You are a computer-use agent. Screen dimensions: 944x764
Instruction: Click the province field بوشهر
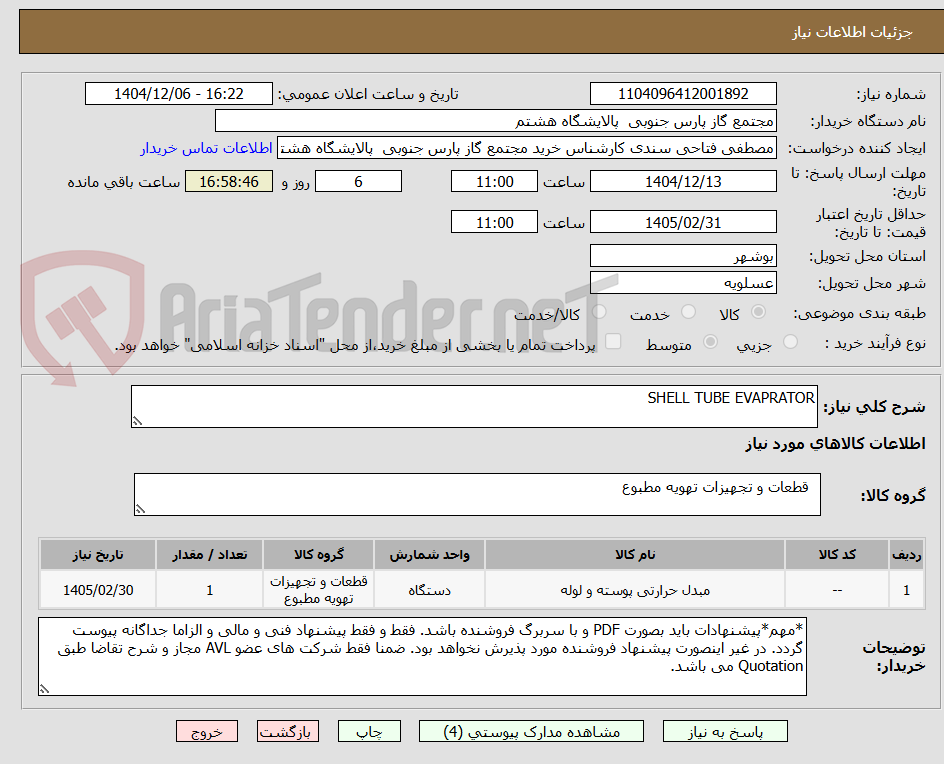click(x=683, y=256)
